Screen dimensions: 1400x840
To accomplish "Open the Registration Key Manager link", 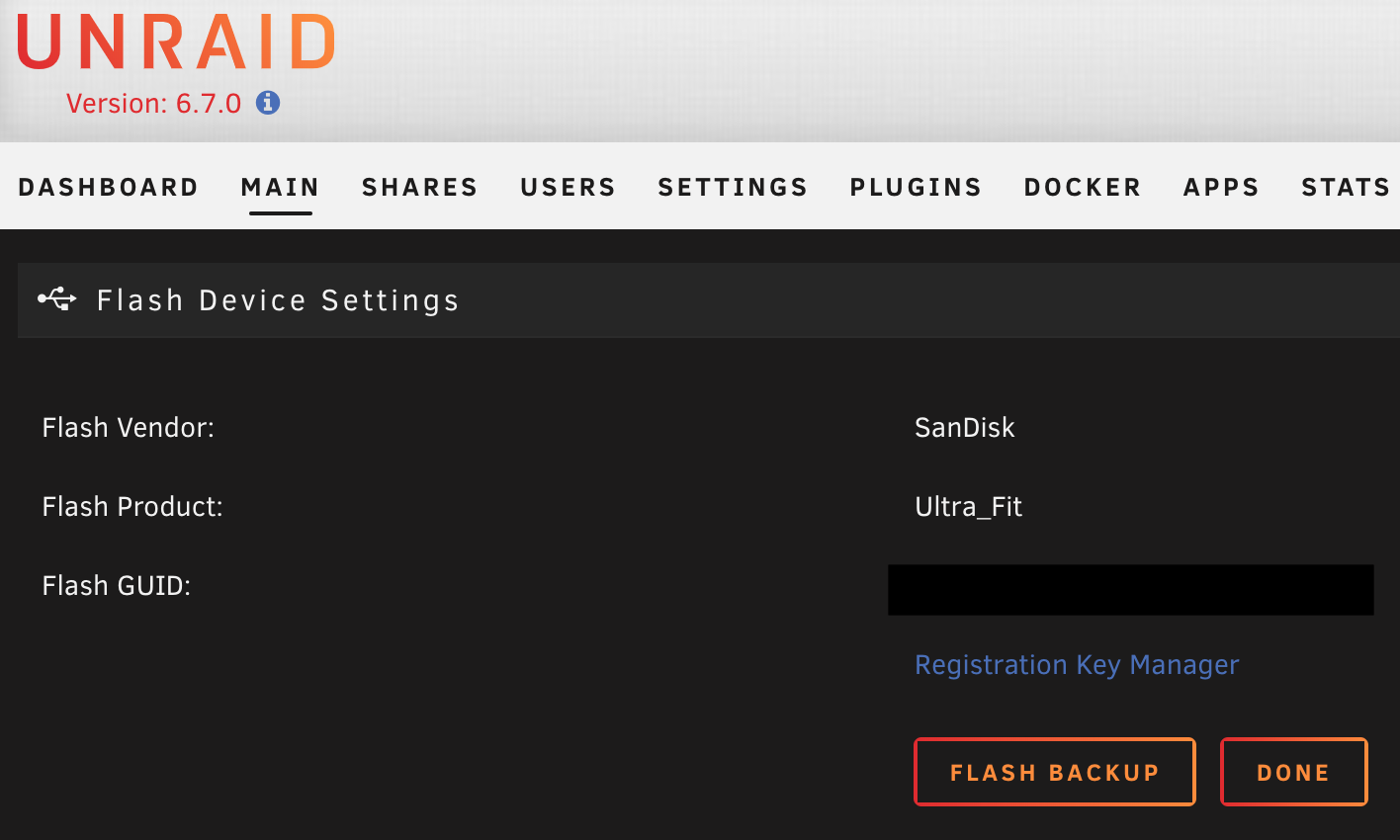I will [x=1076, y=665].
